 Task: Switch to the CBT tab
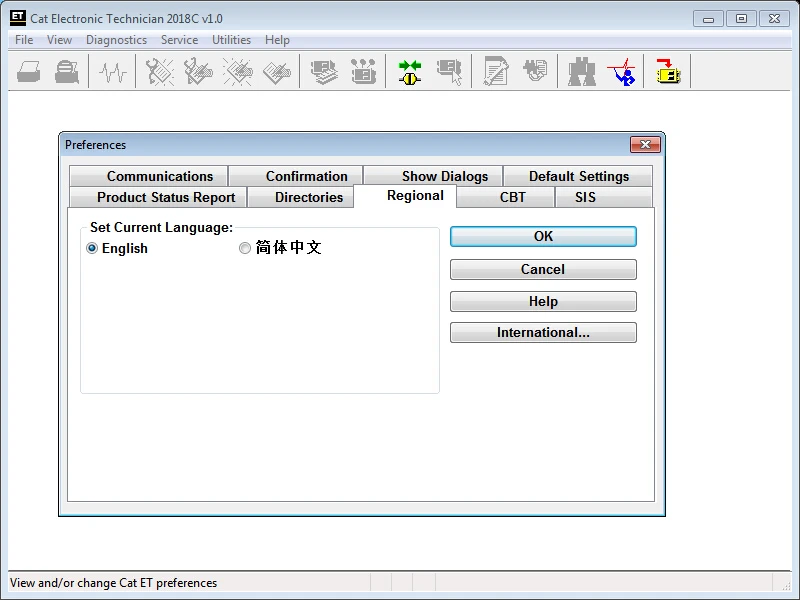(x=506, y=197)
